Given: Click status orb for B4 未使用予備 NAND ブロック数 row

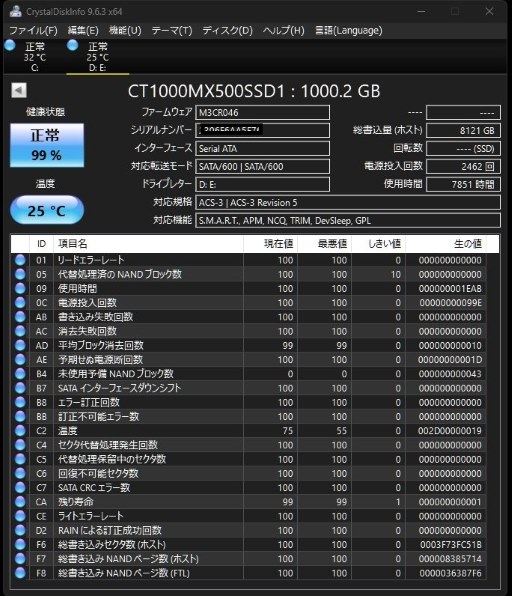Looking at the screenshot, I should point(20,374).
